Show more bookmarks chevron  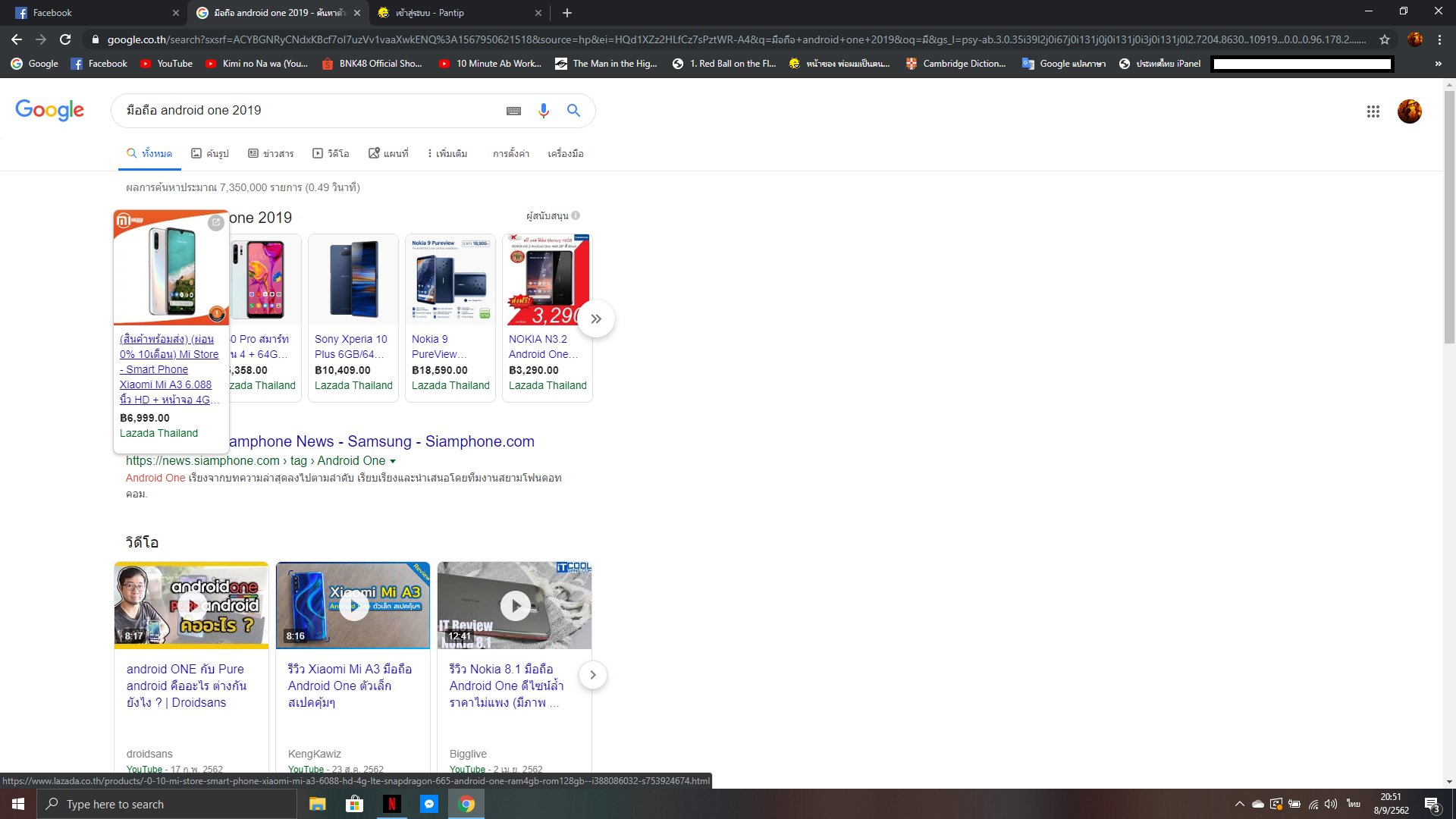click(x=1439, y=64)
